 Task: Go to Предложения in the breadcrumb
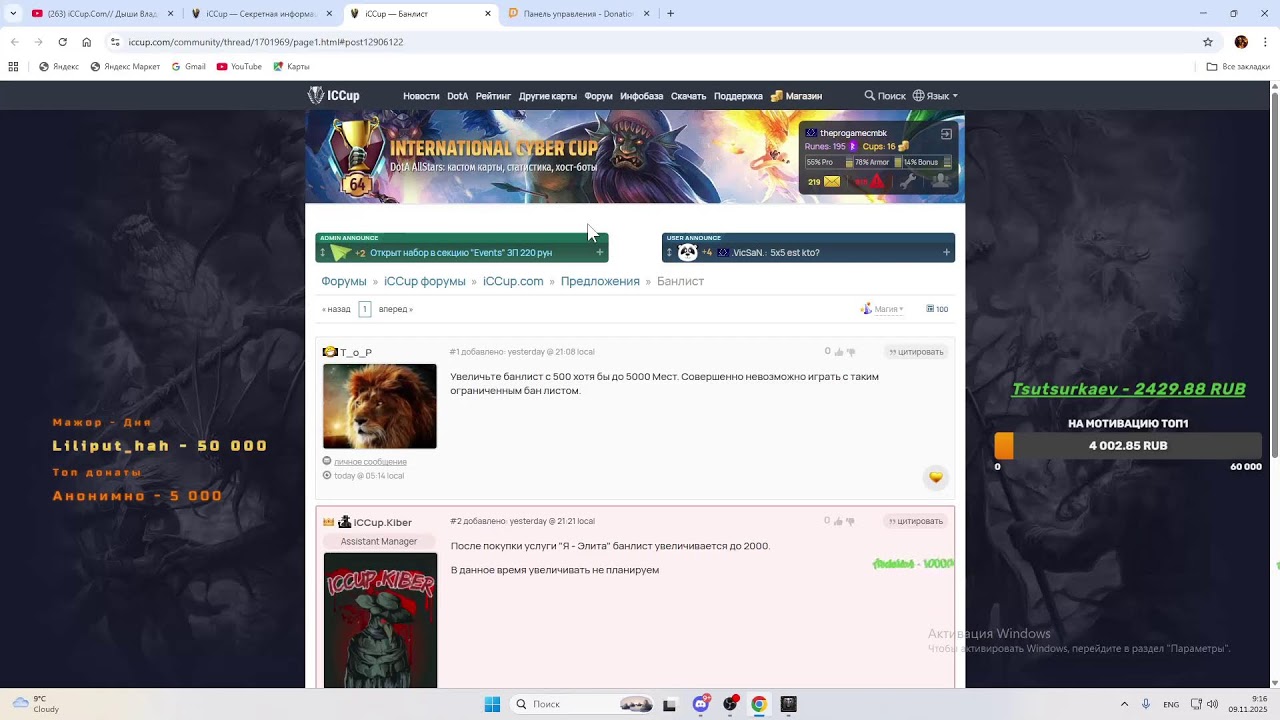coord(600,281)
